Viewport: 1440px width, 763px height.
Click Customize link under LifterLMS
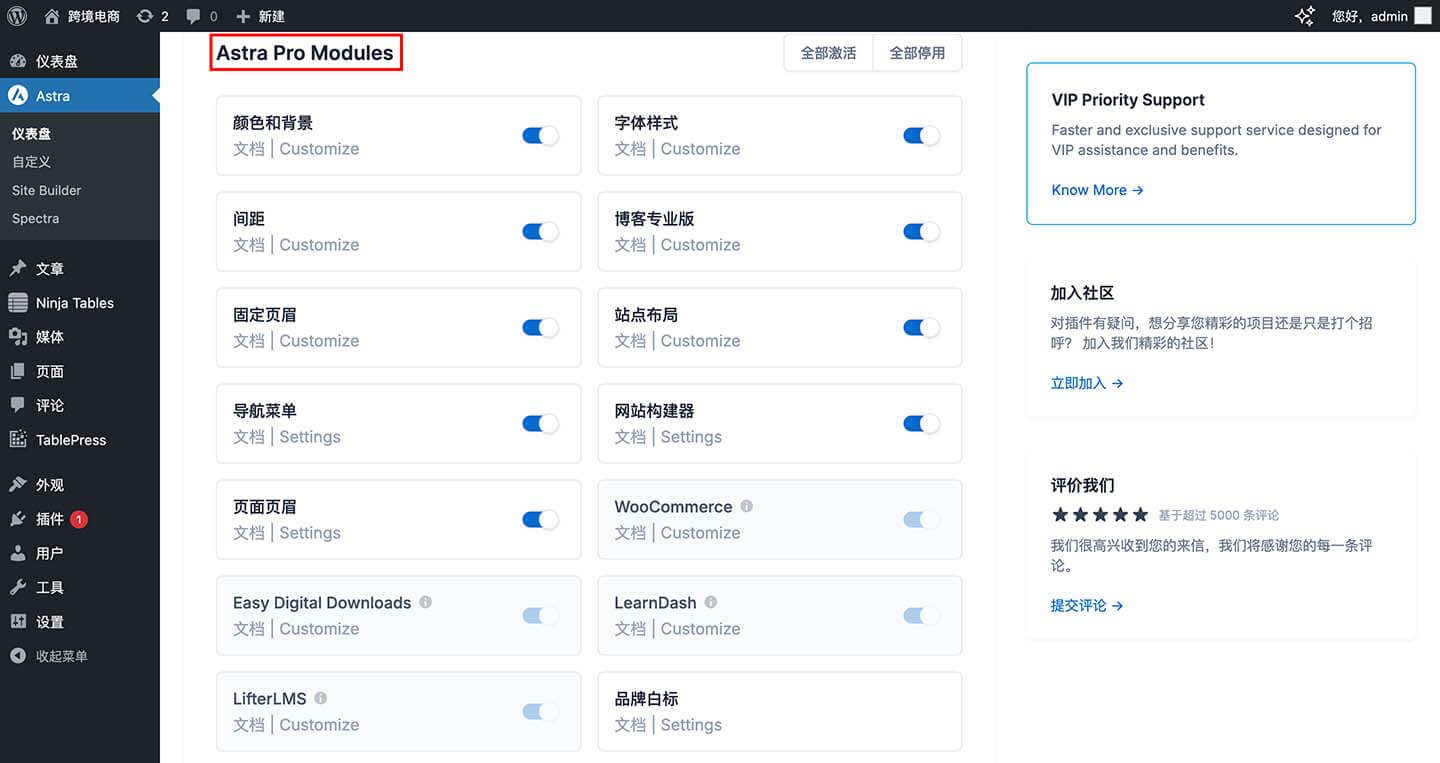(x=319, y=725)
